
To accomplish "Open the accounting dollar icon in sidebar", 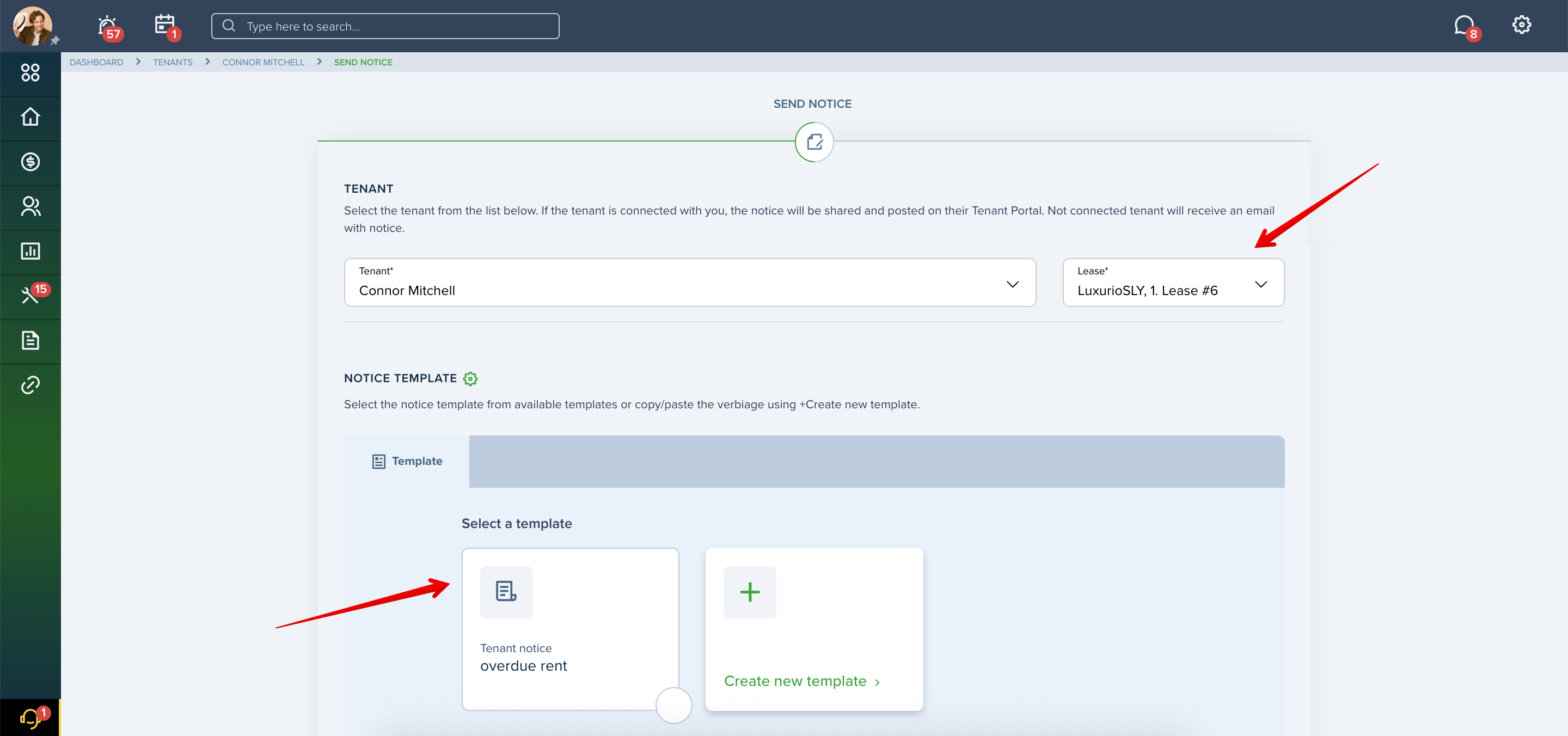I will 30,162.
